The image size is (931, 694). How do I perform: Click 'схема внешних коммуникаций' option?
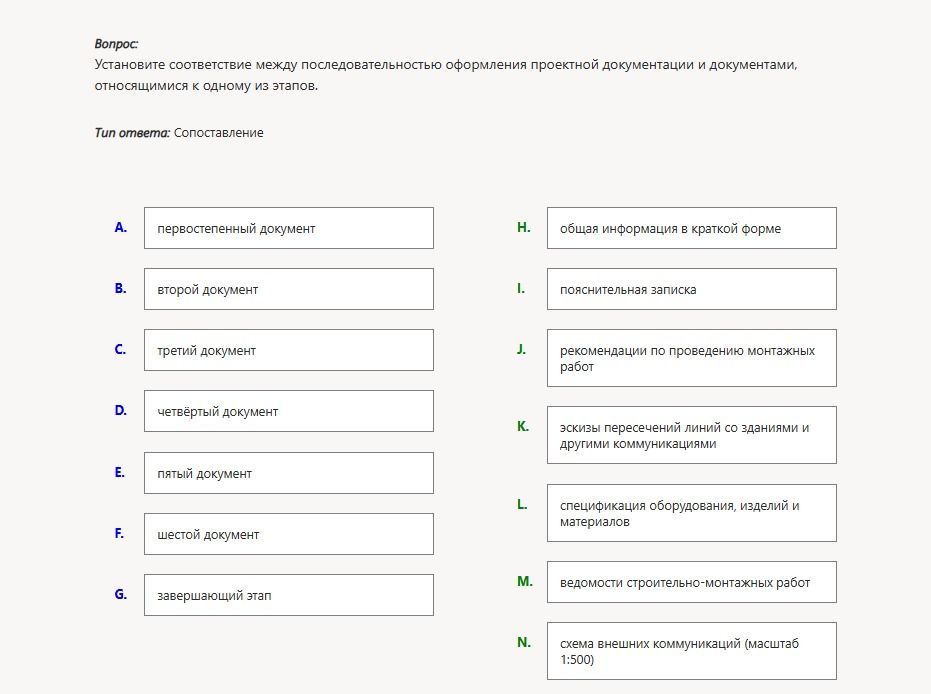[692, 651]
